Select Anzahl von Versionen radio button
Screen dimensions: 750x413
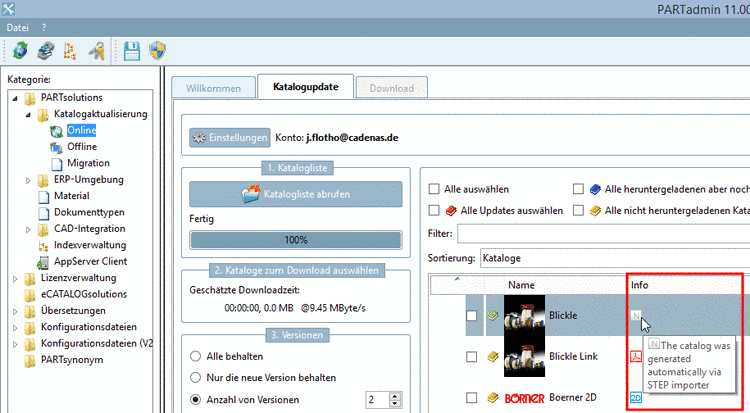tap(195, 399)
